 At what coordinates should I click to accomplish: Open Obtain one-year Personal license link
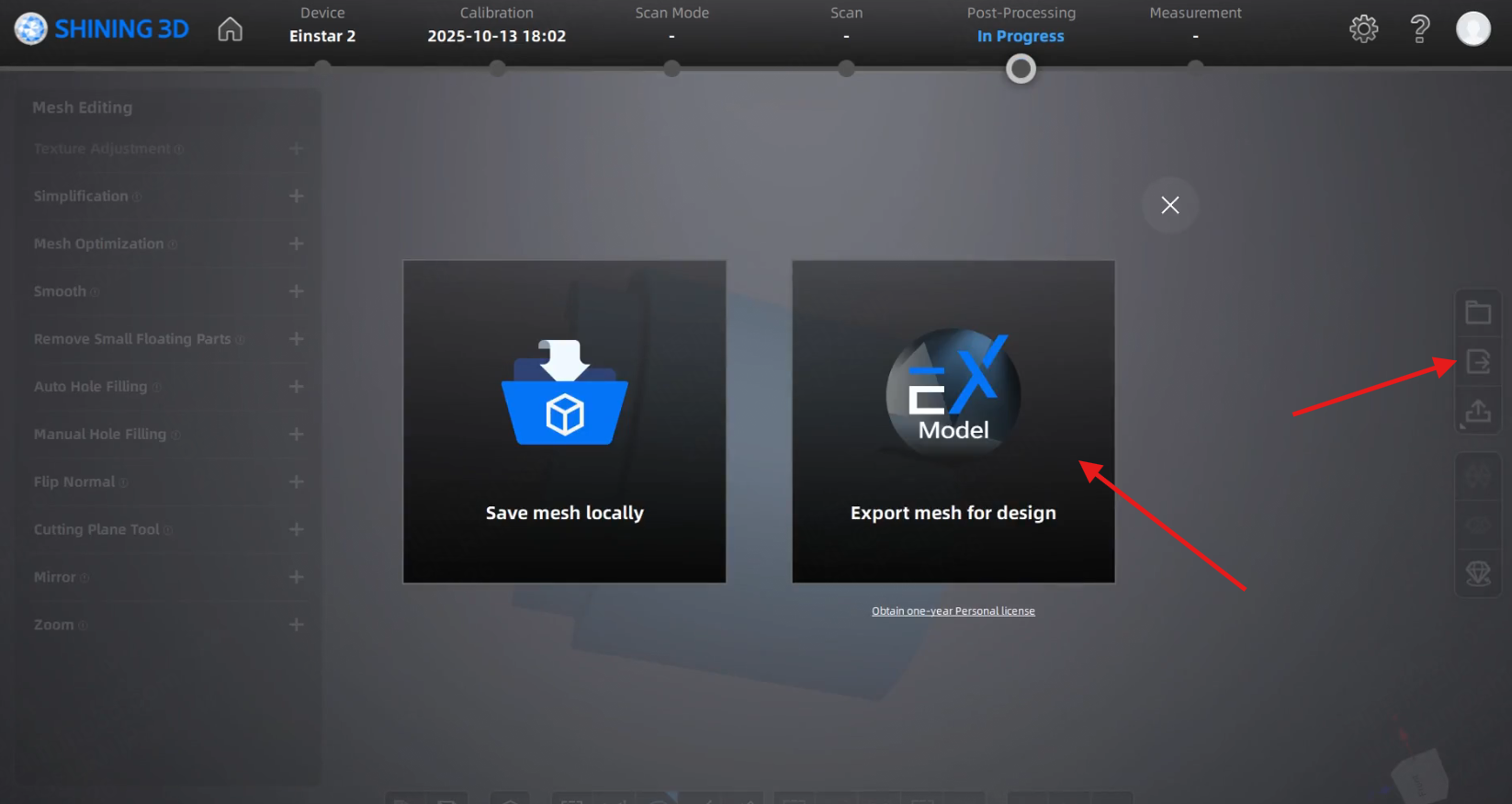pos(953,611)
